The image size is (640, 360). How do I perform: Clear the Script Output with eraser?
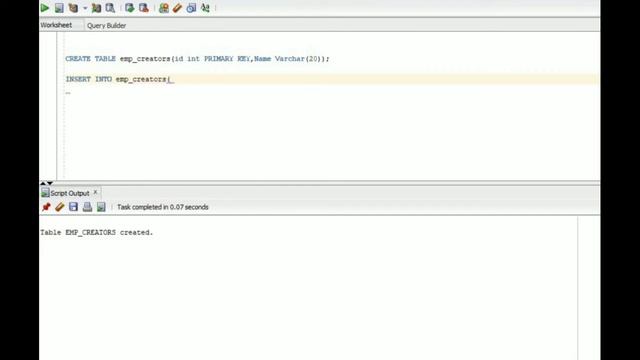click(60, 207)
